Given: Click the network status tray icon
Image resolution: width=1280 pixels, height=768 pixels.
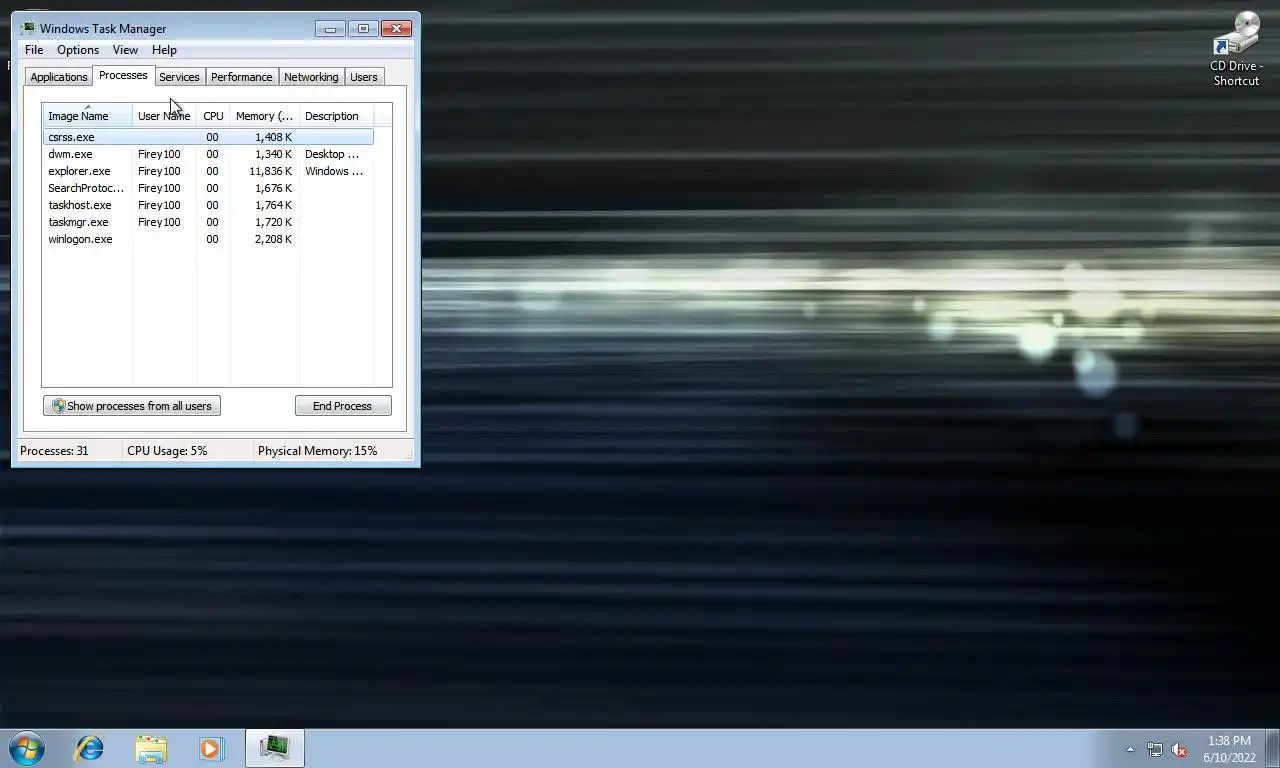Looking at the screenshot, I should [x=1155, y=749].
